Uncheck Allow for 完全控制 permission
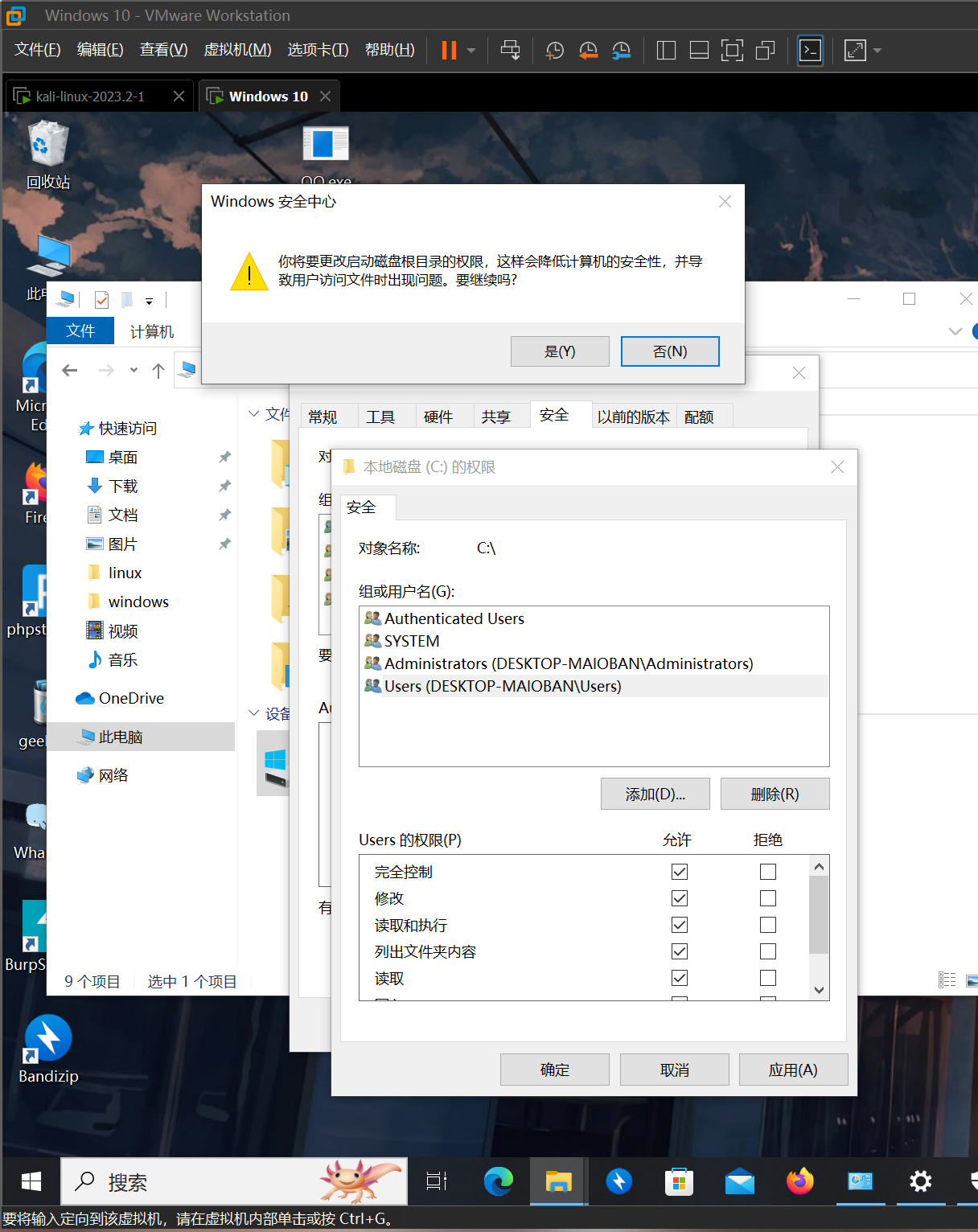The width and height of the screenshot is (978, 1232). pos(680,872)
